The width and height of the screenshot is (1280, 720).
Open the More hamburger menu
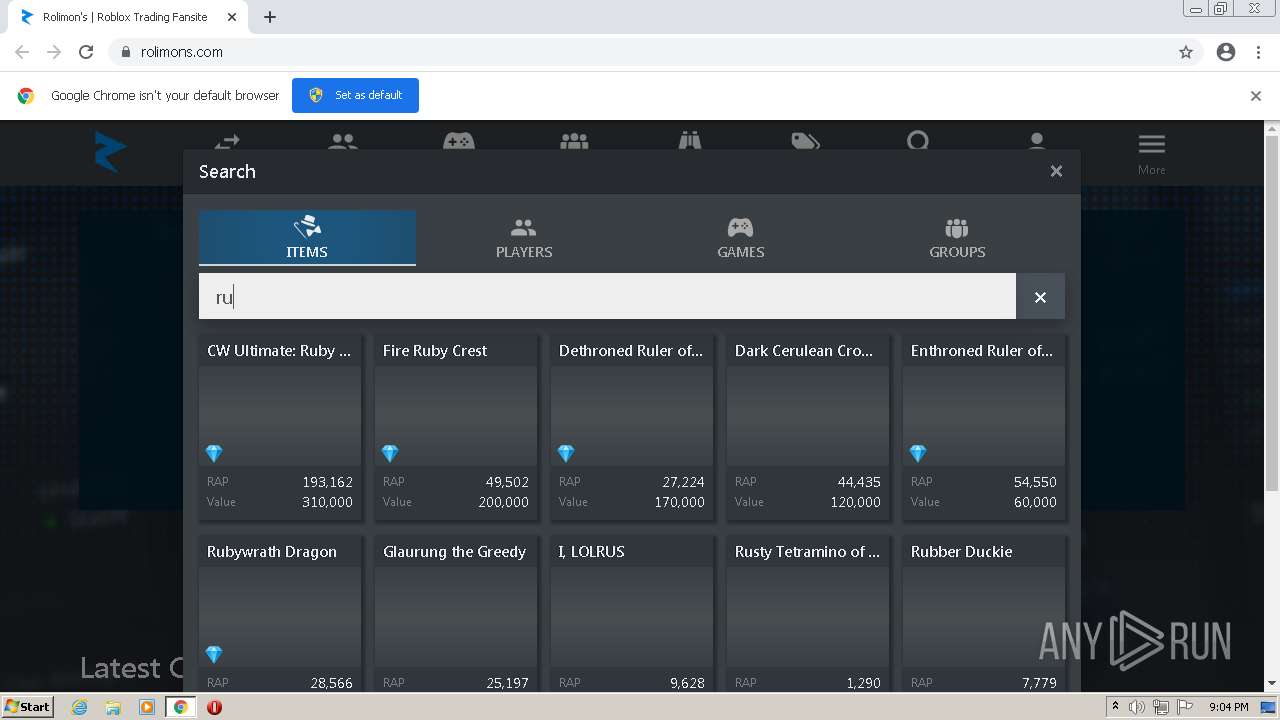(x=1151, y=153)
